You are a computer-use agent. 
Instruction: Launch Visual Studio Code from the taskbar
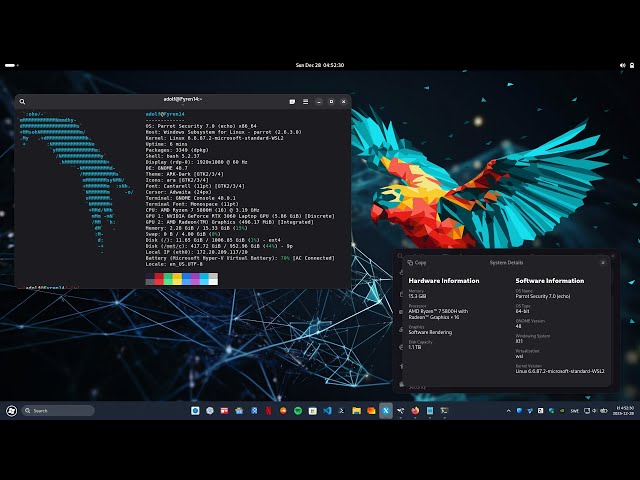click(327, 411)
